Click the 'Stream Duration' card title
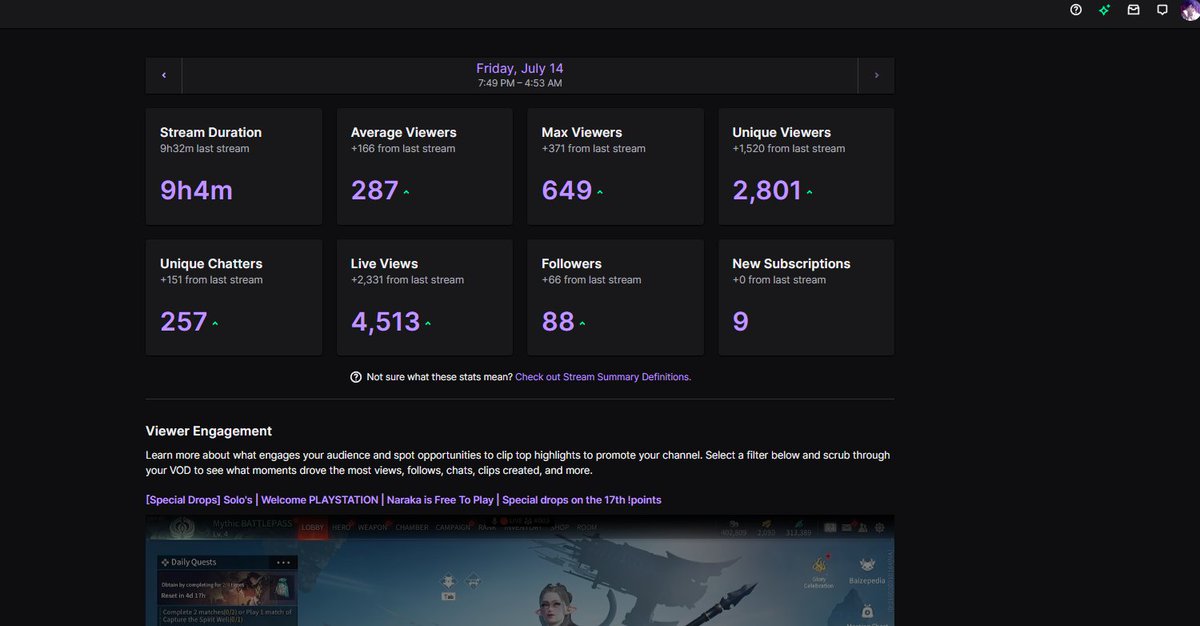Screen dimensions: 1200x626 coord(211,132)
